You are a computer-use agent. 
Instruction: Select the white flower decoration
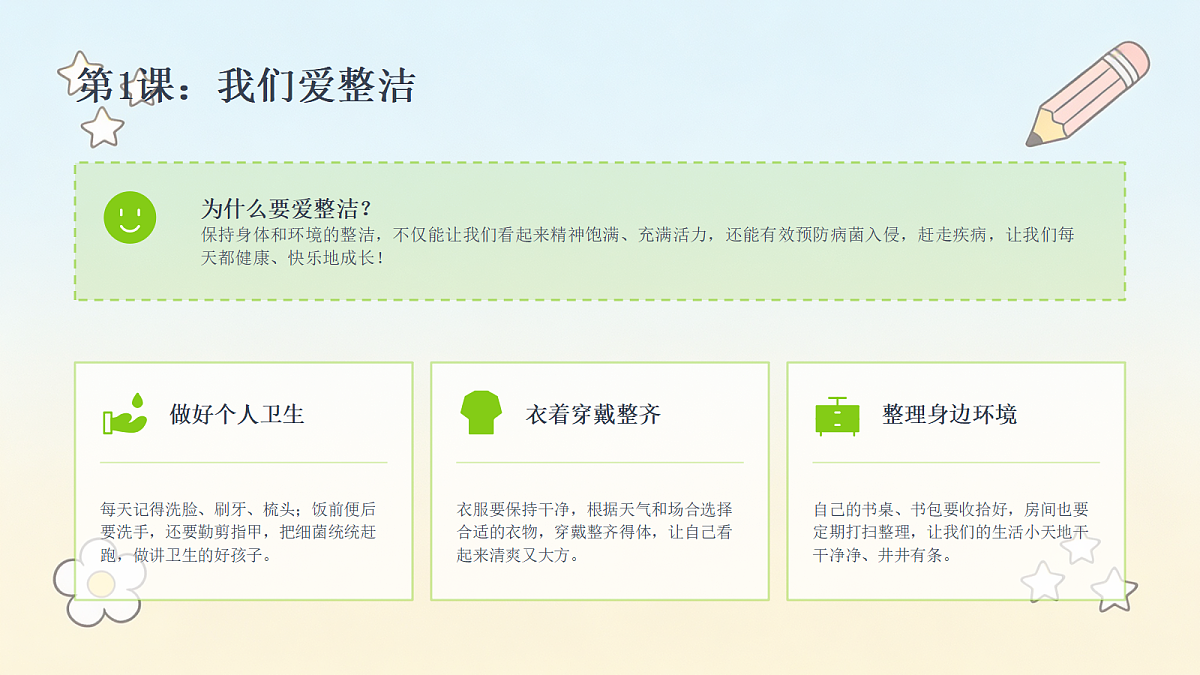99,582
